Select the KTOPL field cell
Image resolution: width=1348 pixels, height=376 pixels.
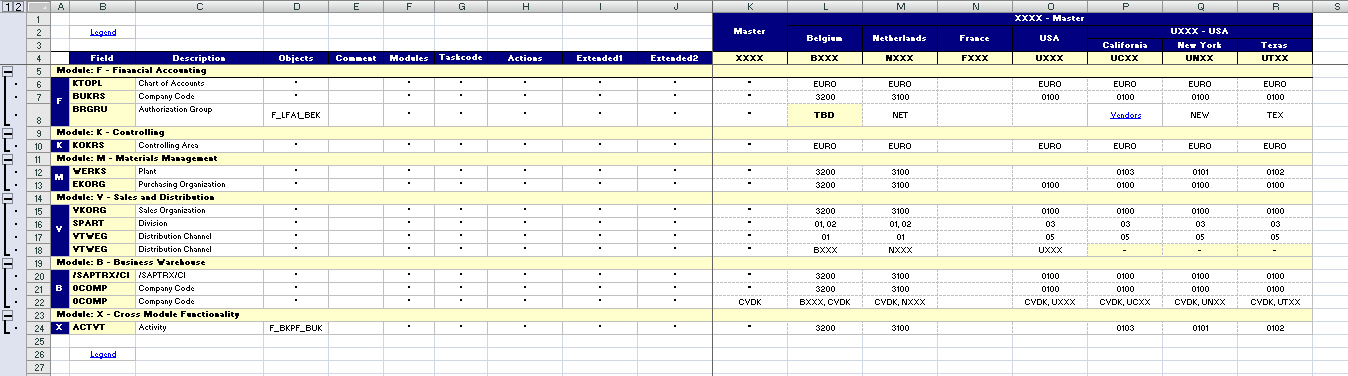[x=103, y=84]
